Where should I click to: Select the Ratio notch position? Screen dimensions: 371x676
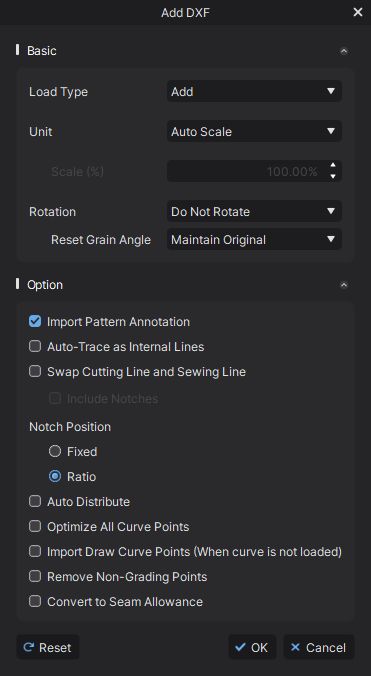coord(55,476)
